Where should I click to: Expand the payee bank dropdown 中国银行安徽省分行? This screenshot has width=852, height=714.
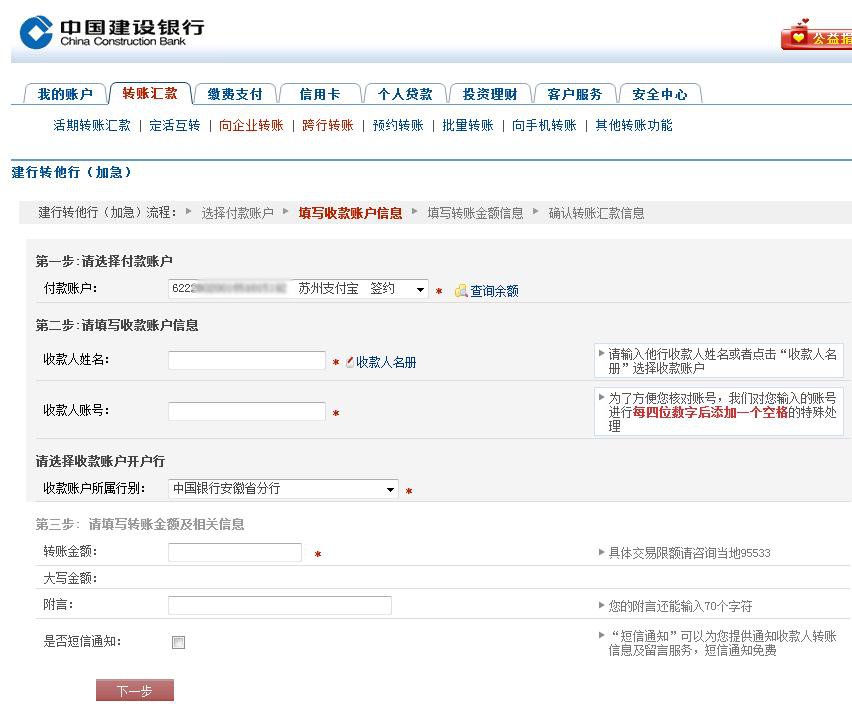[x=283, y=488]
